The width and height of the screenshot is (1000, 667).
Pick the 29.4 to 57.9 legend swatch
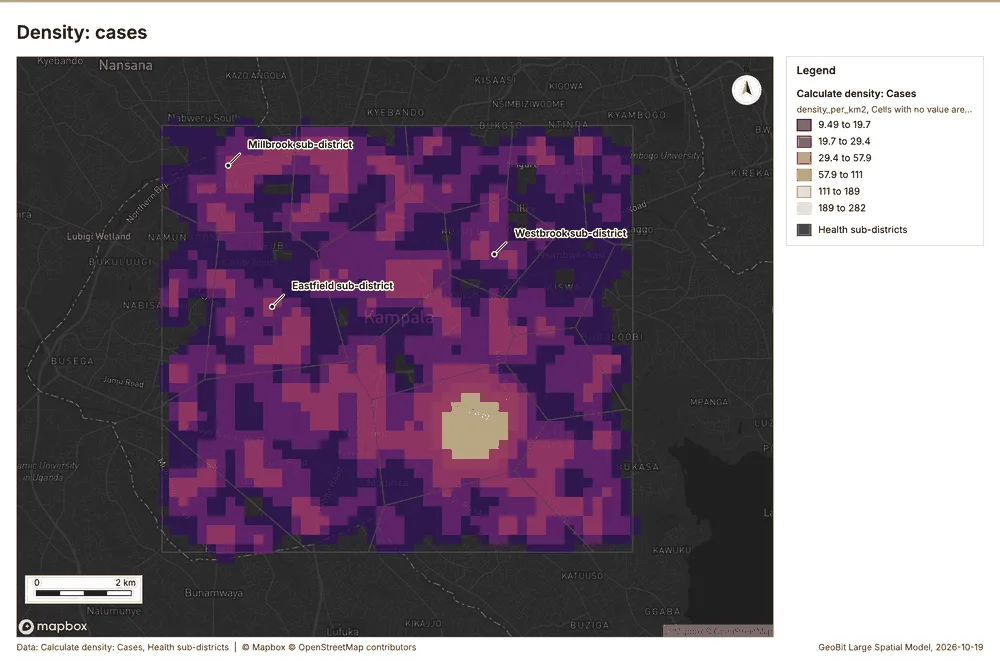point(804,158)
